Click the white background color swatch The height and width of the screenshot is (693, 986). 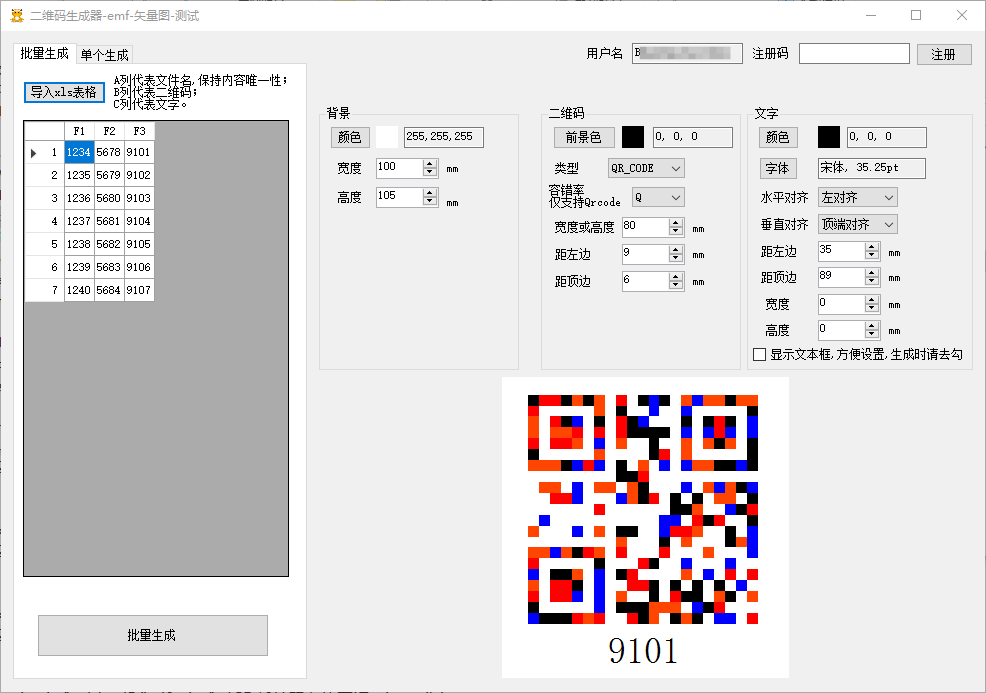pos(387,137)
